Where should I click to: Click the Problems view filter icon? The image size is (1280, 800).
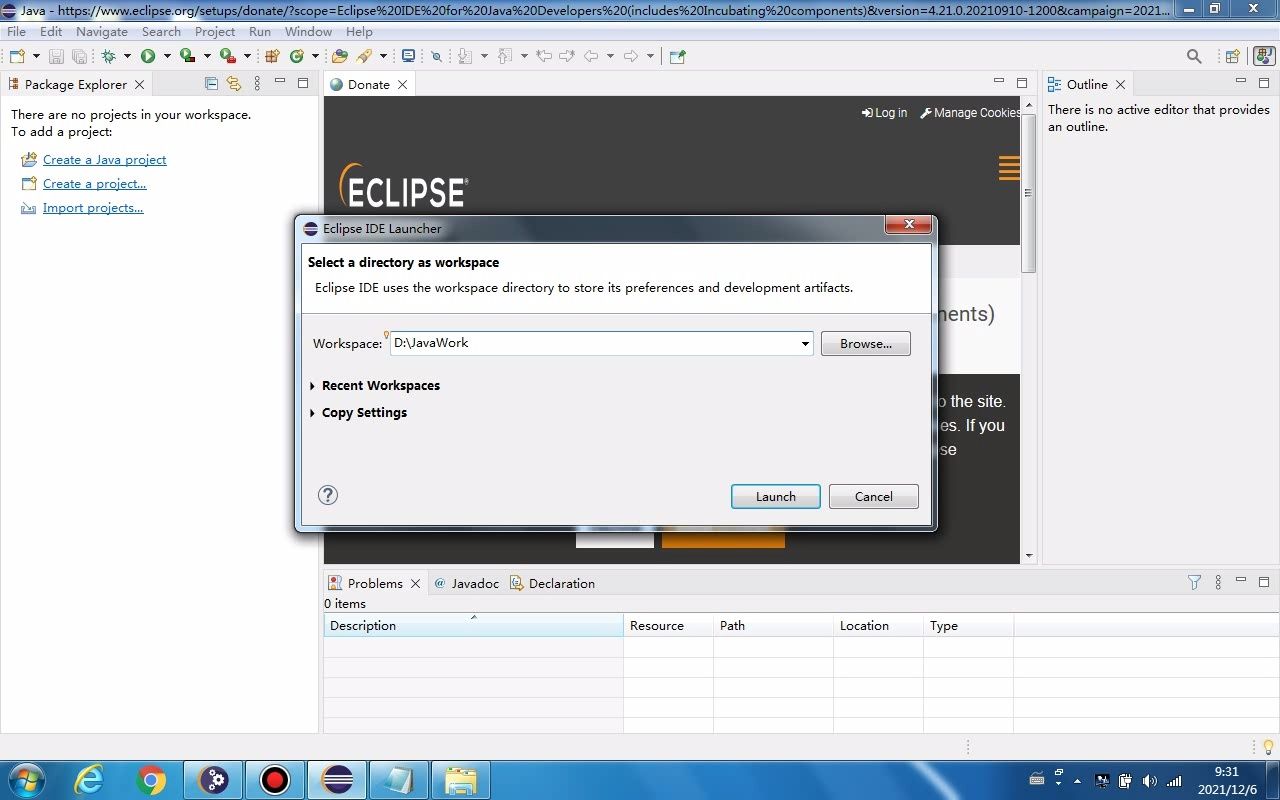point(1194,582)
